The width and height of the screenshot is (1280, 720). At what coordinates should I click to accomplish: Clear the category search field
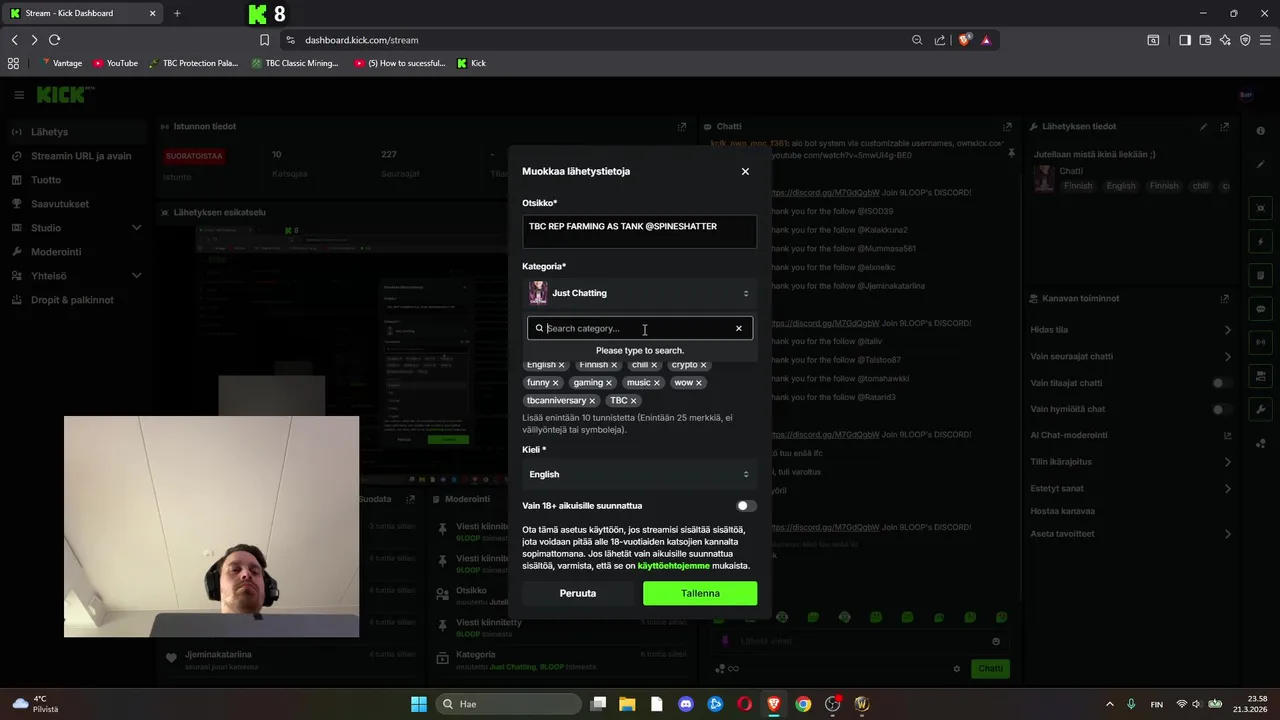[739, 328]
